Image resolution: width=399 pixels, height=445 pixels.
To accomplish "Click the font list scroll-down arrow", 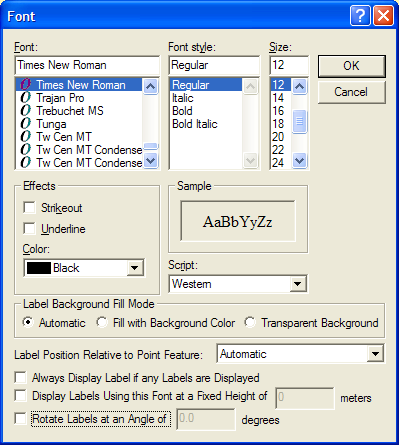I will tap(150, 161).
